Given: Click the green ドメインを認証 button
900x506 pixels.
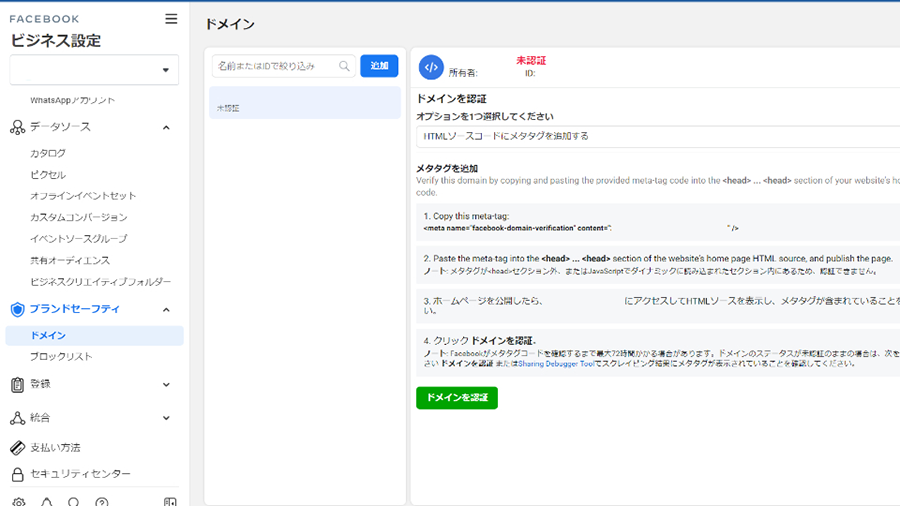Looking at the screenshot, I should 457,398.
